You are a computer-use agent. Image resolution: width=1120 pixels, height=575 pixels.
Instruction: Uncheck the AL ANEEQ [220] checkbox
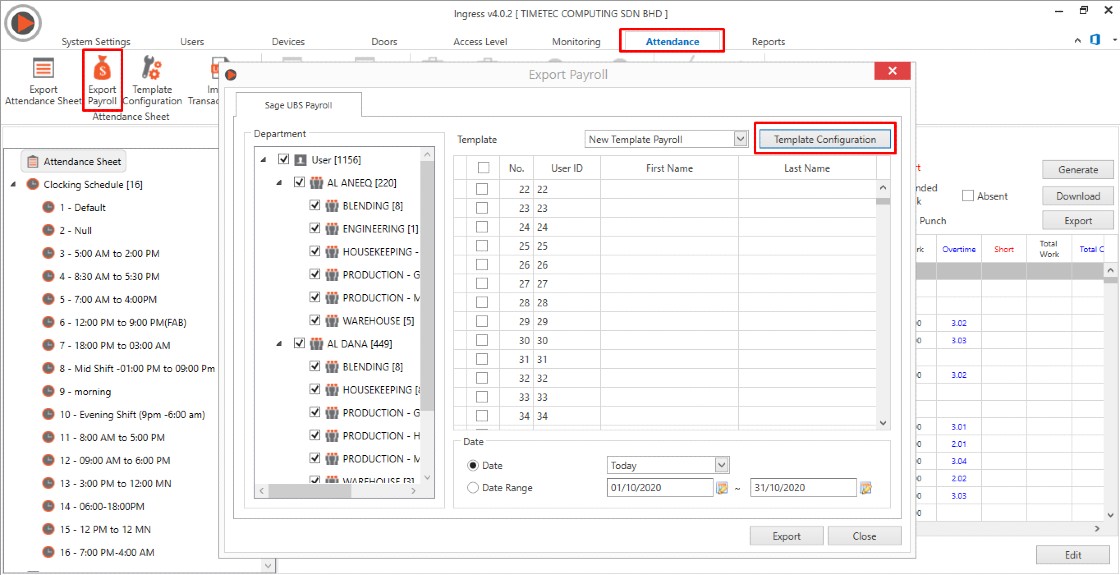click(299, 182)
